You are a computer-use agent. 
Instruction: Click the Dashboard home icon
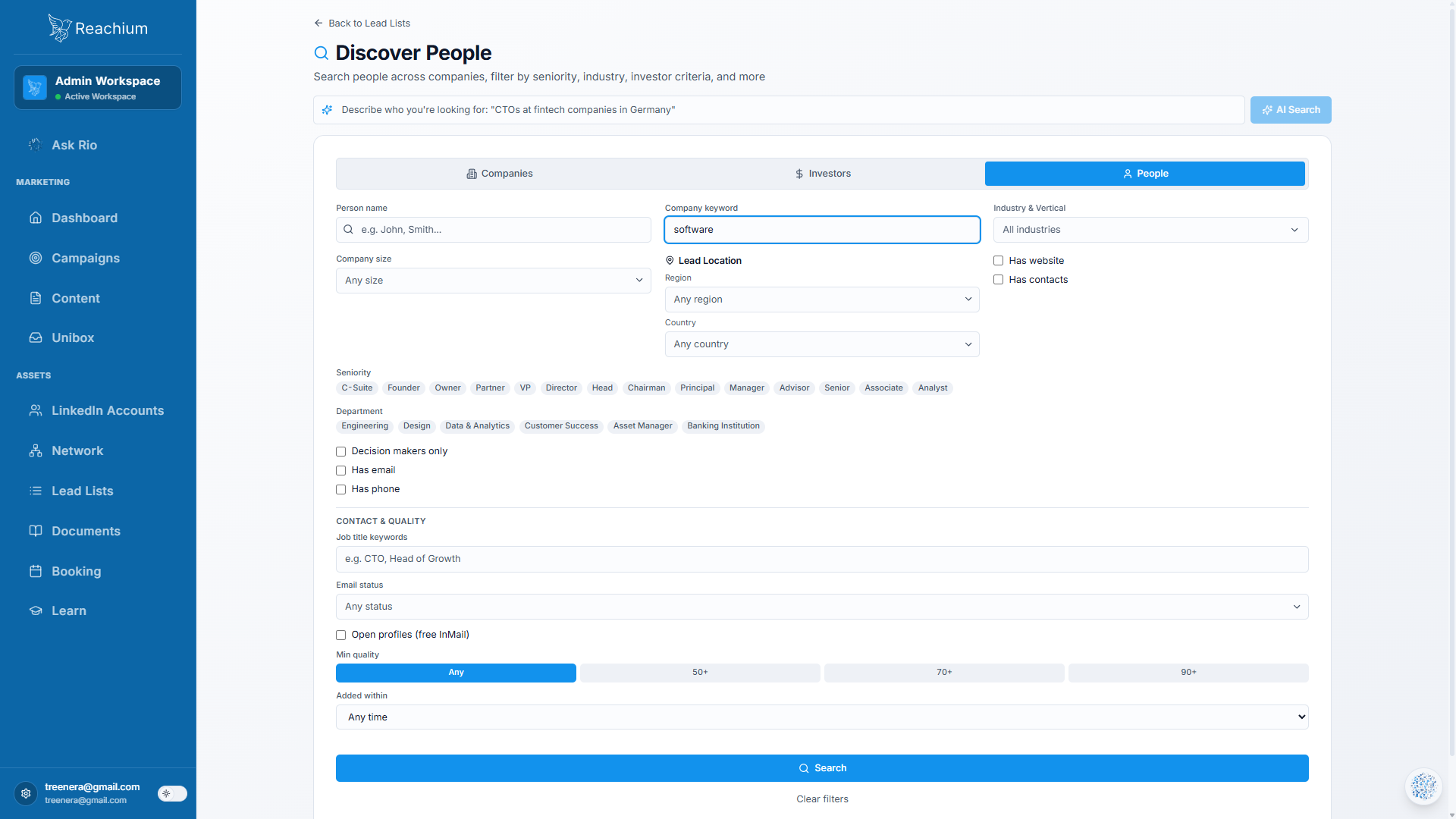click(36, 218)
